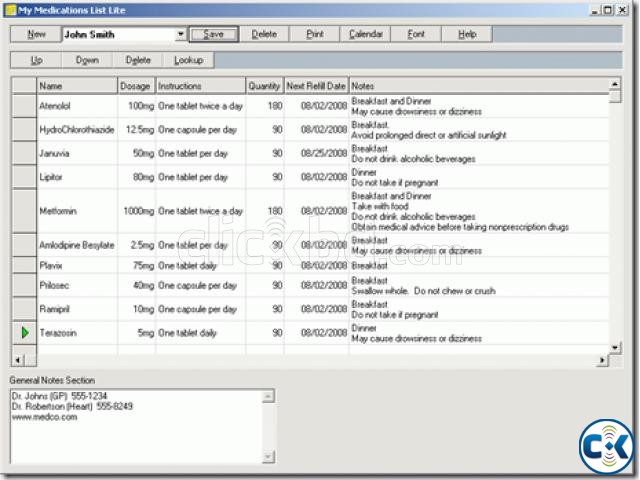
Task: Click the Next Refill Date column header
Action: click(316, 86)
